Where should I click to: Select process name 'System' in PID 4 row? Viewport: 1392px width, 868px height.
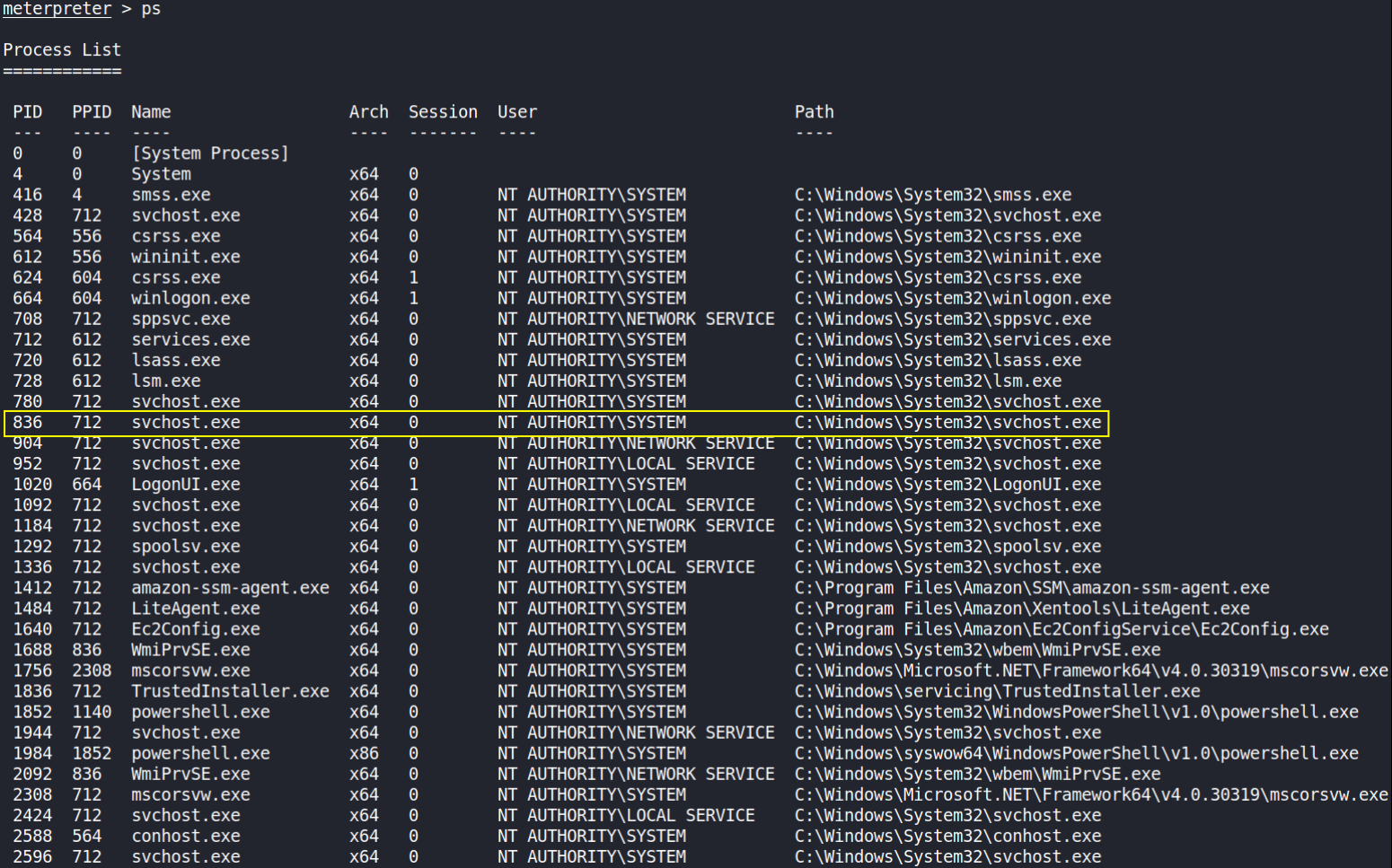[x=161, y=174]
